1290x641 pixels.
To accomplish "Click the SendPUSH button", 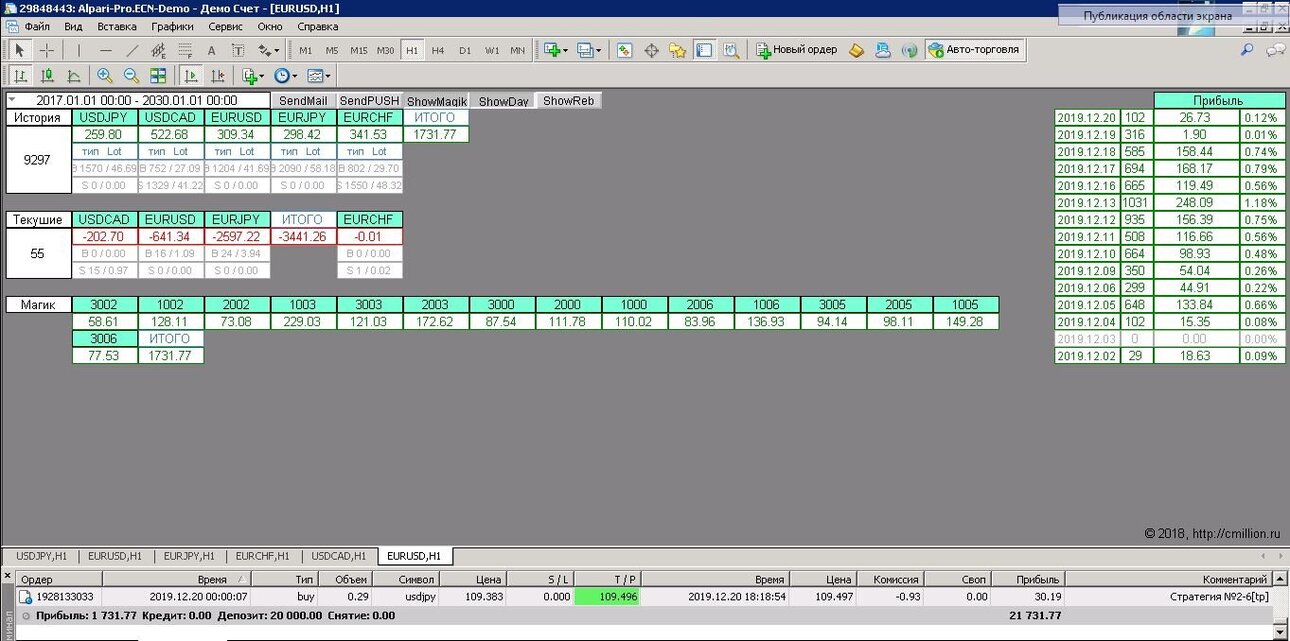I will pyautogui.click(x=369, y=101).
